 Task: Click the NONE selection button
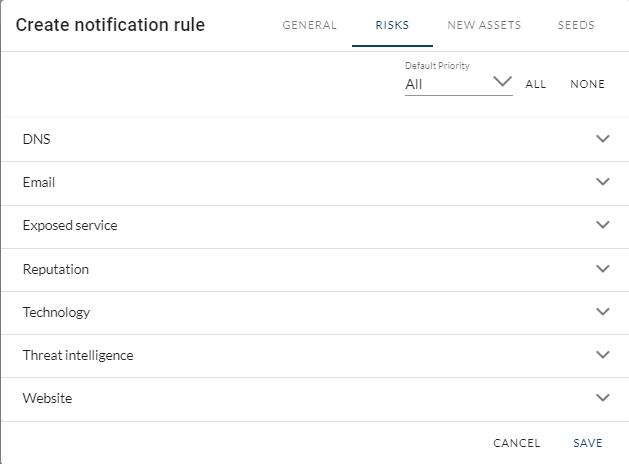click(587, 84)
